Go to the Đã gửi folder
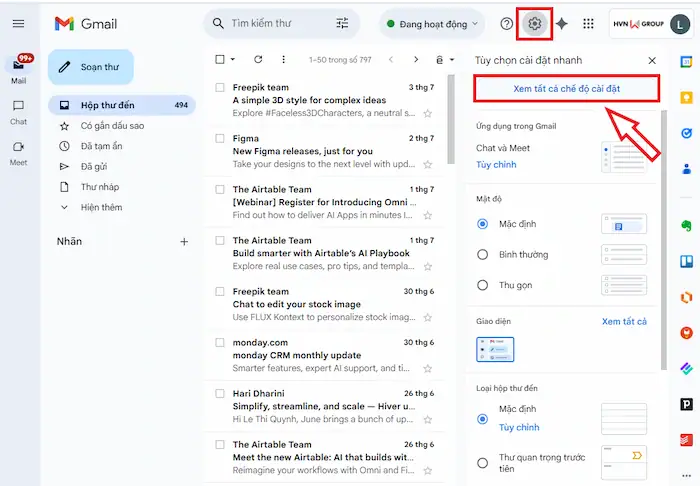The width and height of the screenshot is (700, 486). point(96,166)
